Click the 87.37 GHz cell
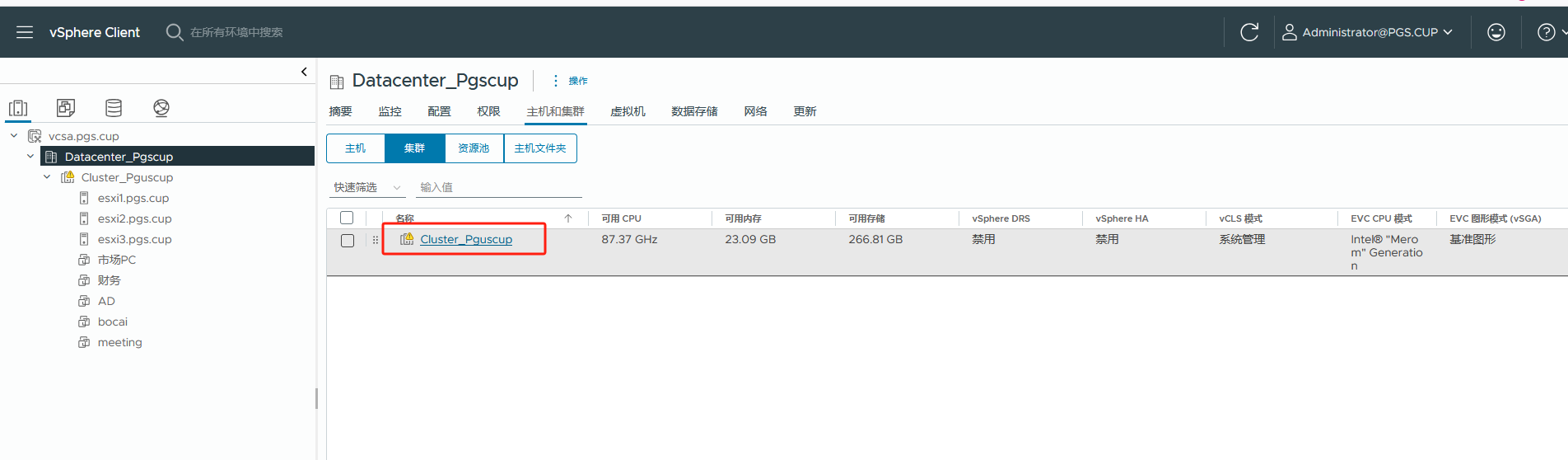Image resolution: width=1568 pixels, height=460 pixels. click(629, 239)
